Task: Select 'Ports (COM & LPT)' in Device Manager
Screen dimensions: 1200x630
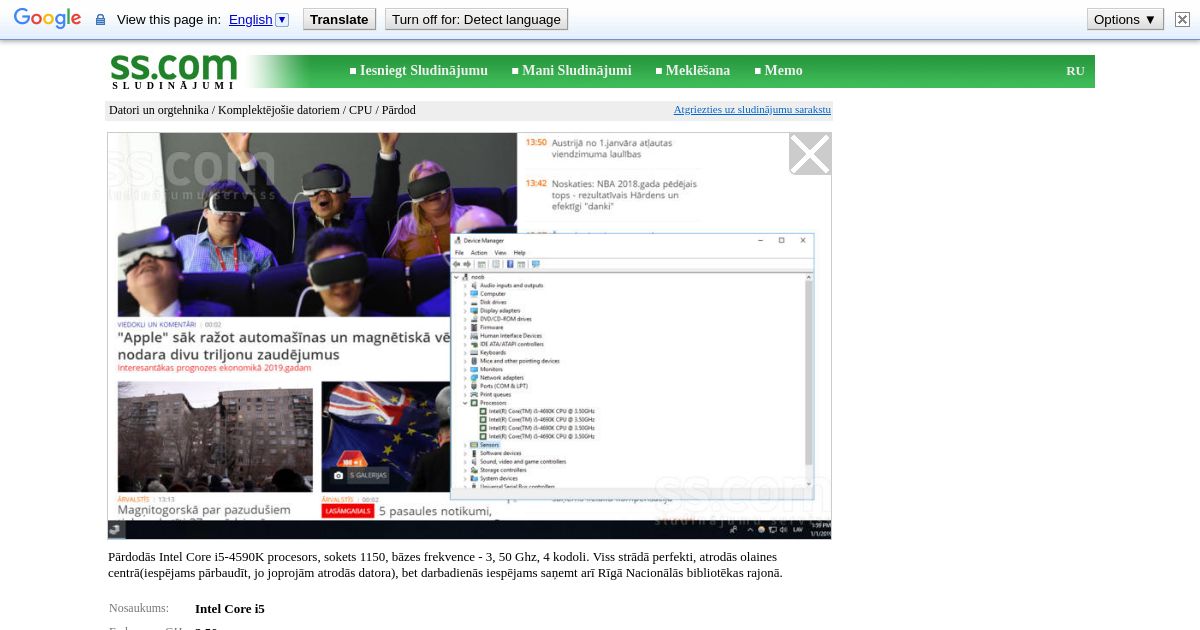Action: pyautogui.click(x=503, y=386)
